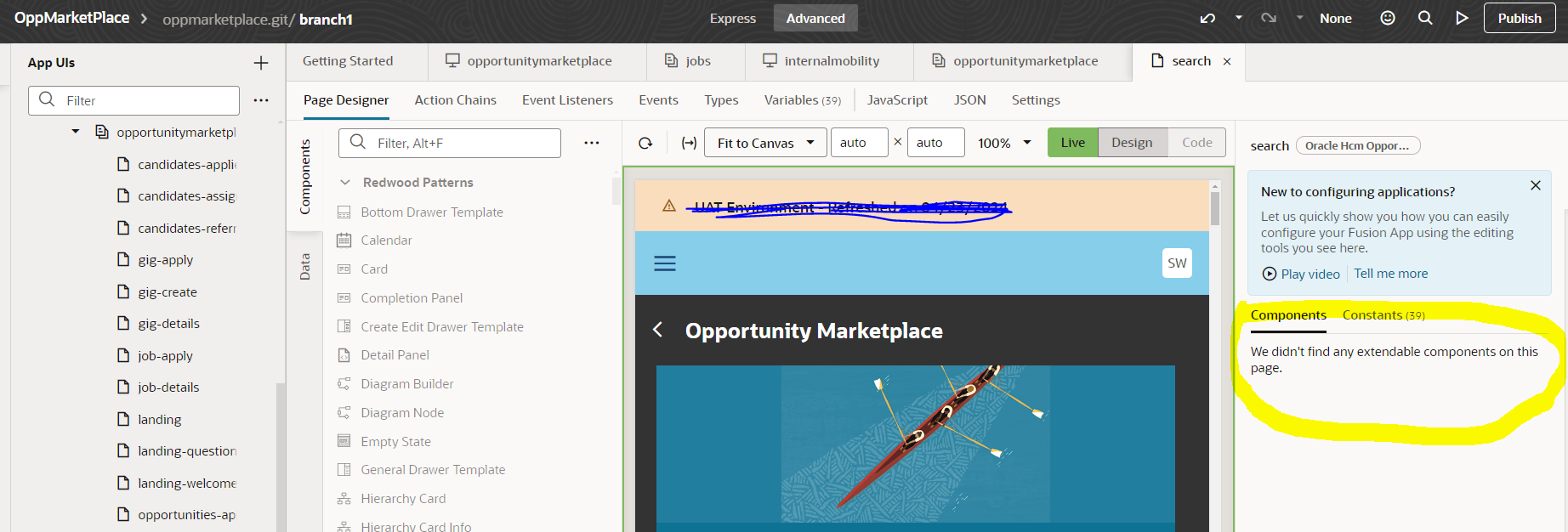Select the Data vertical tab
The height and width of the screenshot is (532, 1568).
click(x=305, y=267)
